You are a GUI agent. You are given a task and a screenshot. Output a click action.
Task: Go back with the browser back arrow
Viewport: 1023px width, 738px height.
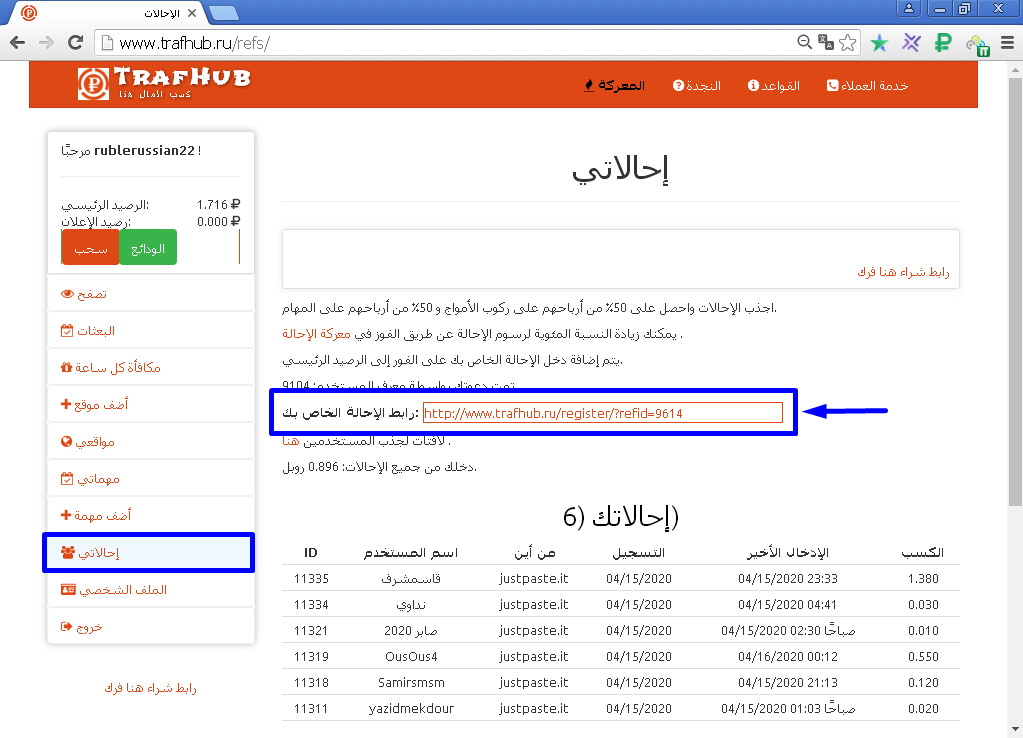(x=18, y=43)
